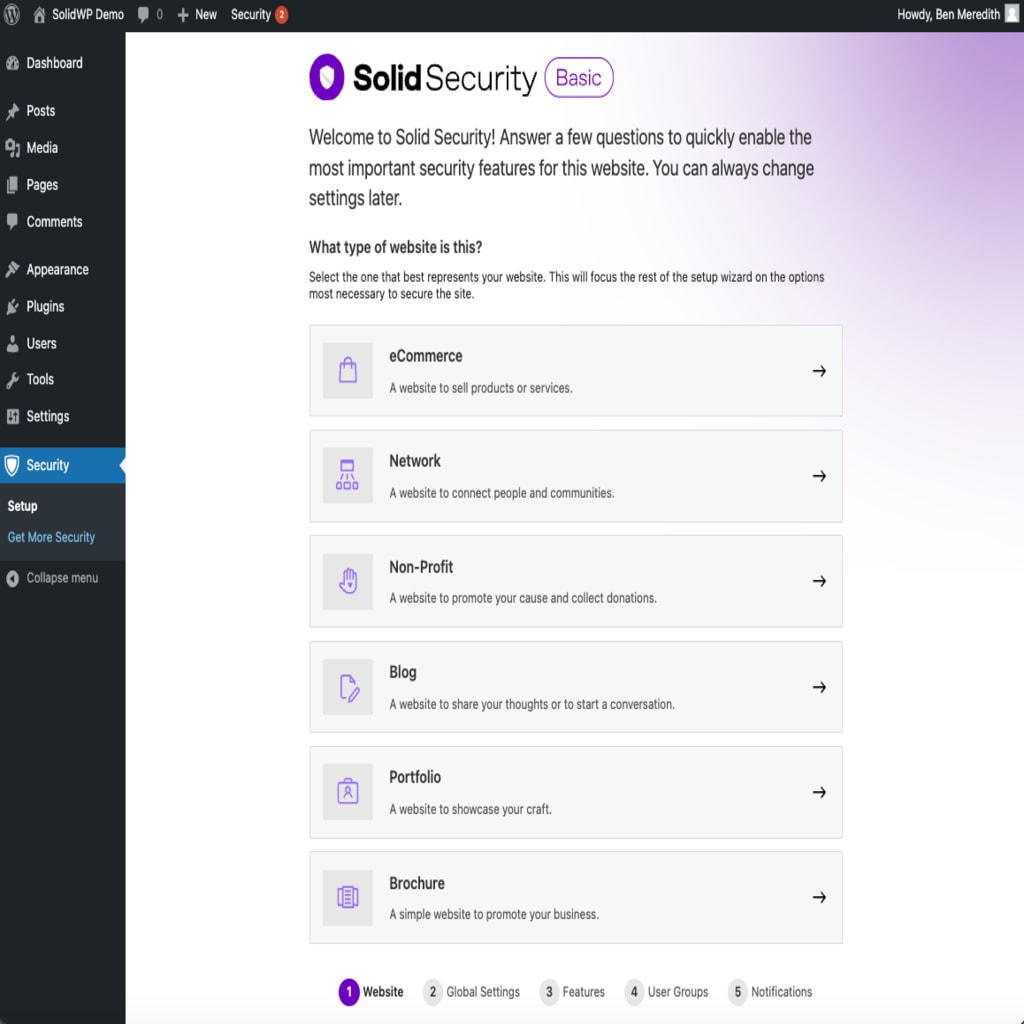Click Howdy, Ben Meredith account link

(957, 14)
